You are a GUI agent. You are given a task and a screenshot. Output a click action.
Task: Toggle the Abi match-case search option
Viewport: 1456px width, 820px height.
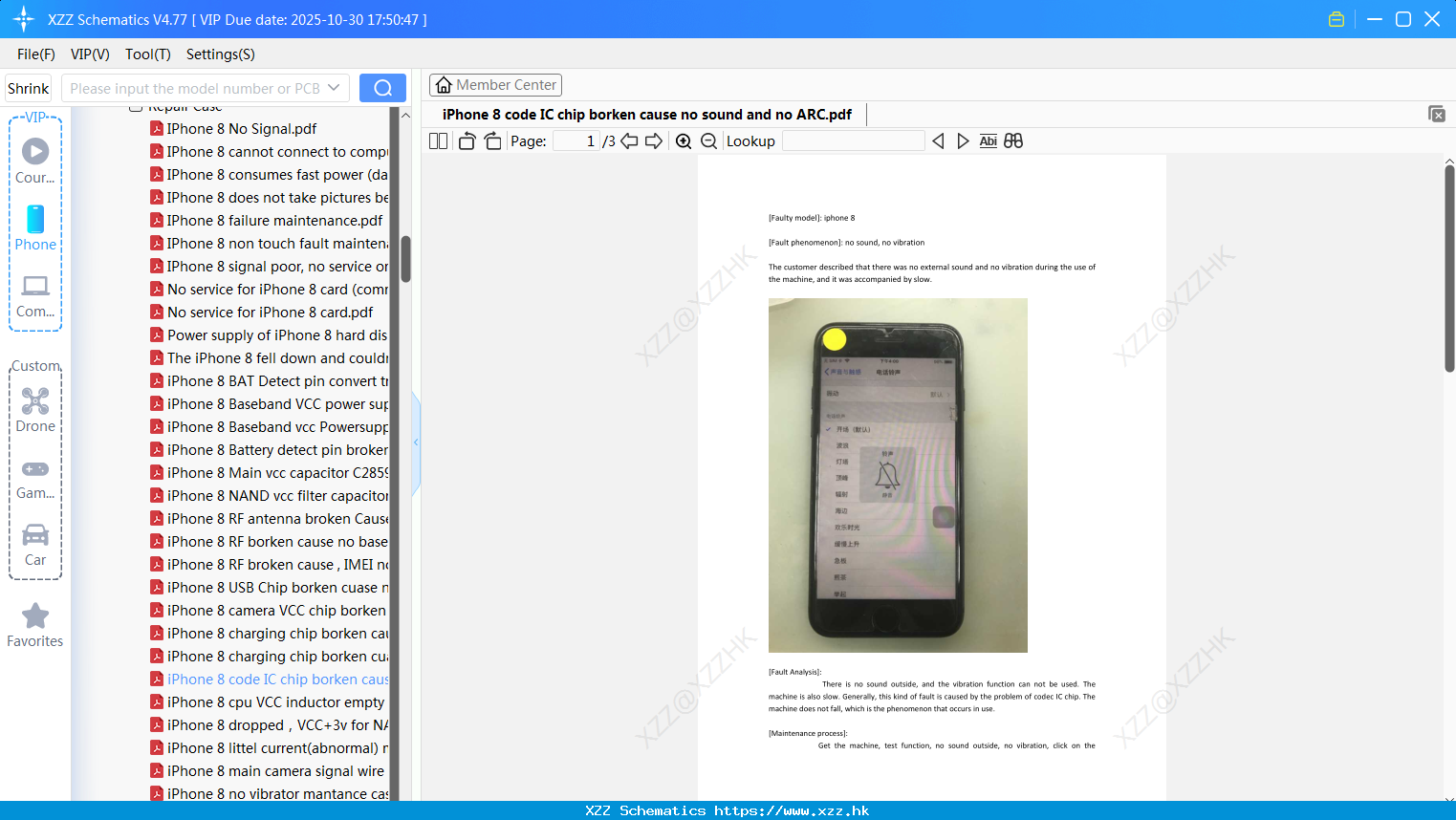[x=988, y=141]
